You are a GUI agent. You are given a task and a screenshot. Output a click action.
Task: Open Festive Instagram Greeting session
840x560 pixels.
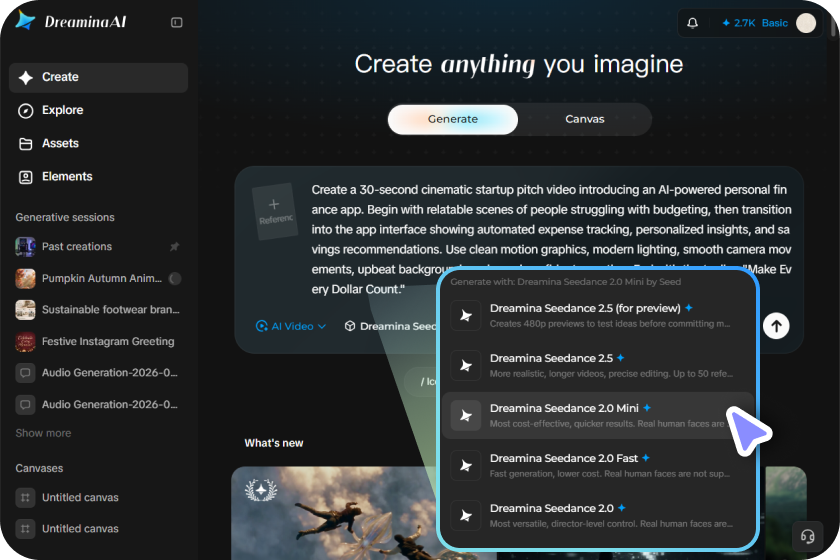tap(99, 341)
